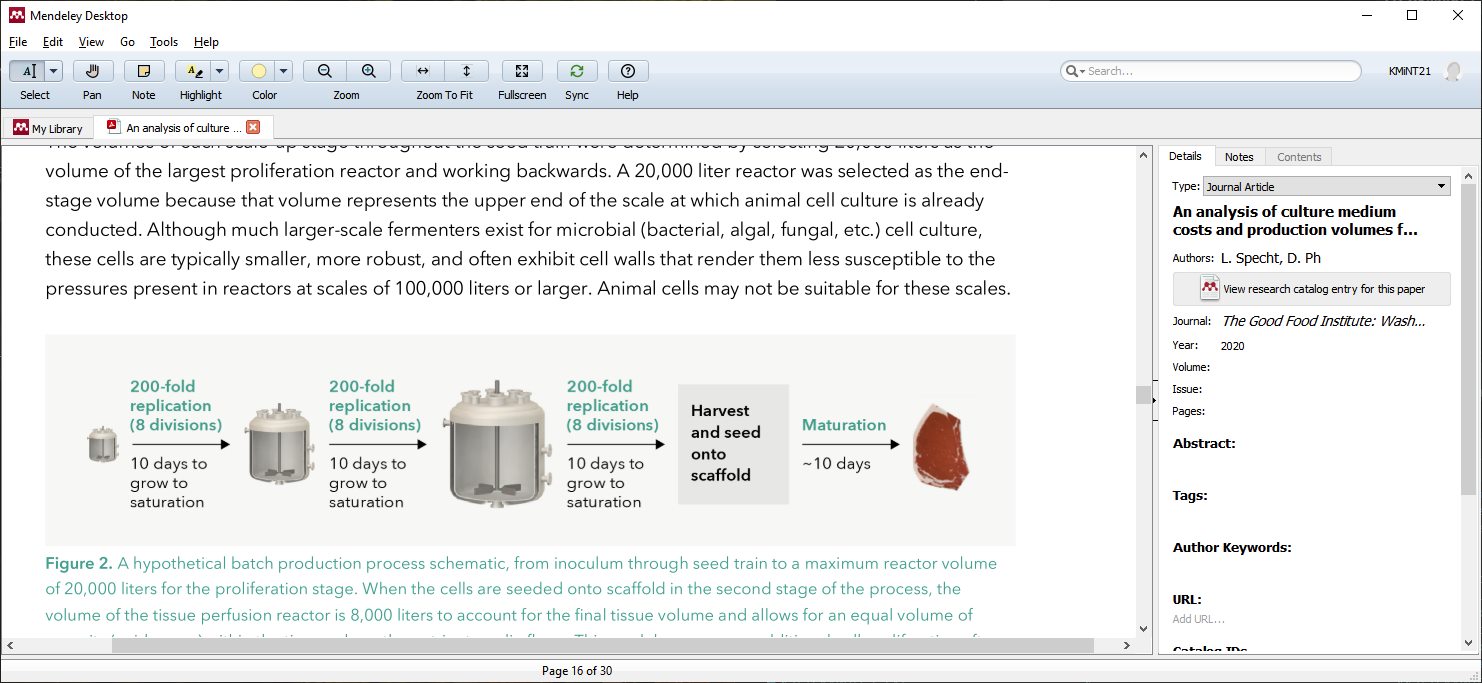Click the KMiNT21 user account name

(x=1411, y=71)
